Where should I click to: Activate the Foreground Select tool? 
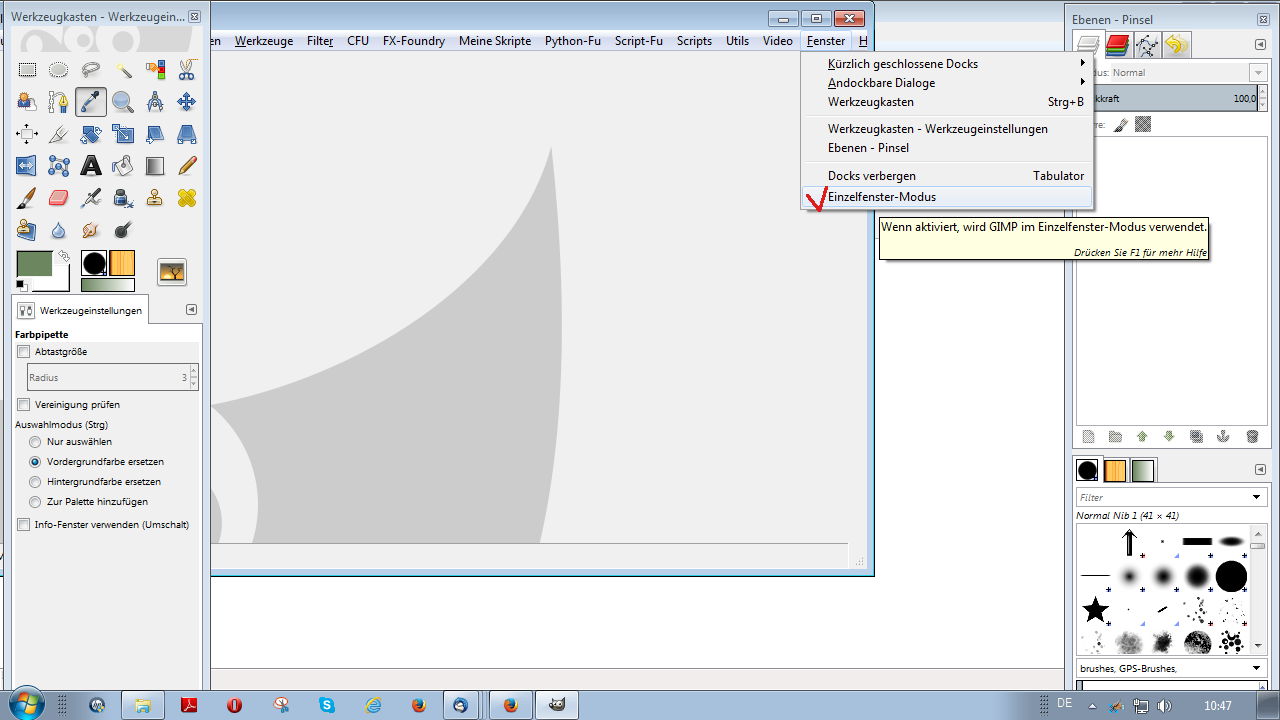coord(27,102)
